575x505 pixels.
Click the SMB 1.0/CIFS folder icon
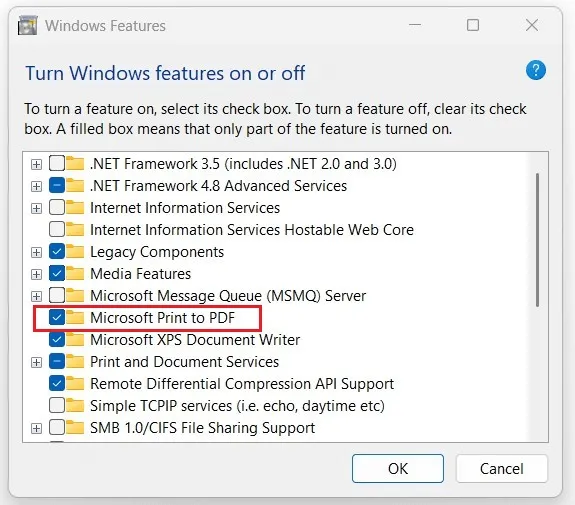(75, 428)
